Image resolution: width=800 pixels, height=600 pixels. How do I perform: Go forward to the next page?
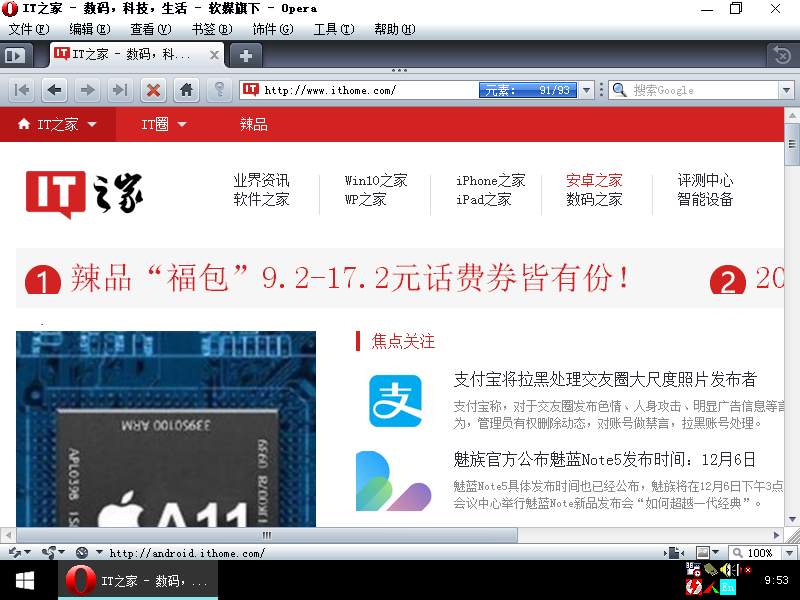[87, 90]
